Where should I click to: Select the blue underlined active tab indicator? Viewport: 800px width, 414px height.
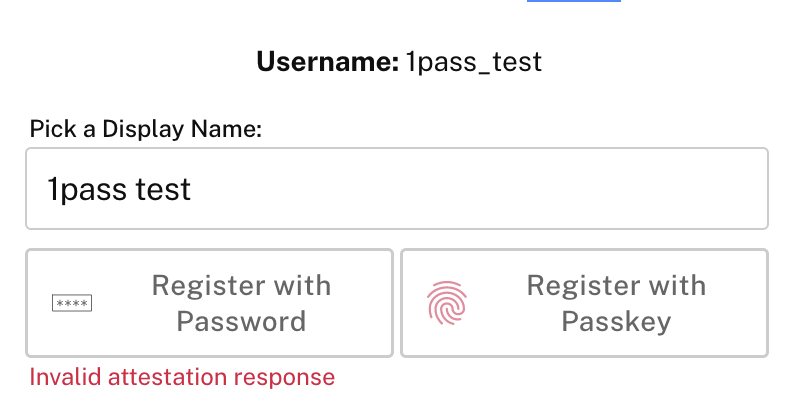click(574, 1)
